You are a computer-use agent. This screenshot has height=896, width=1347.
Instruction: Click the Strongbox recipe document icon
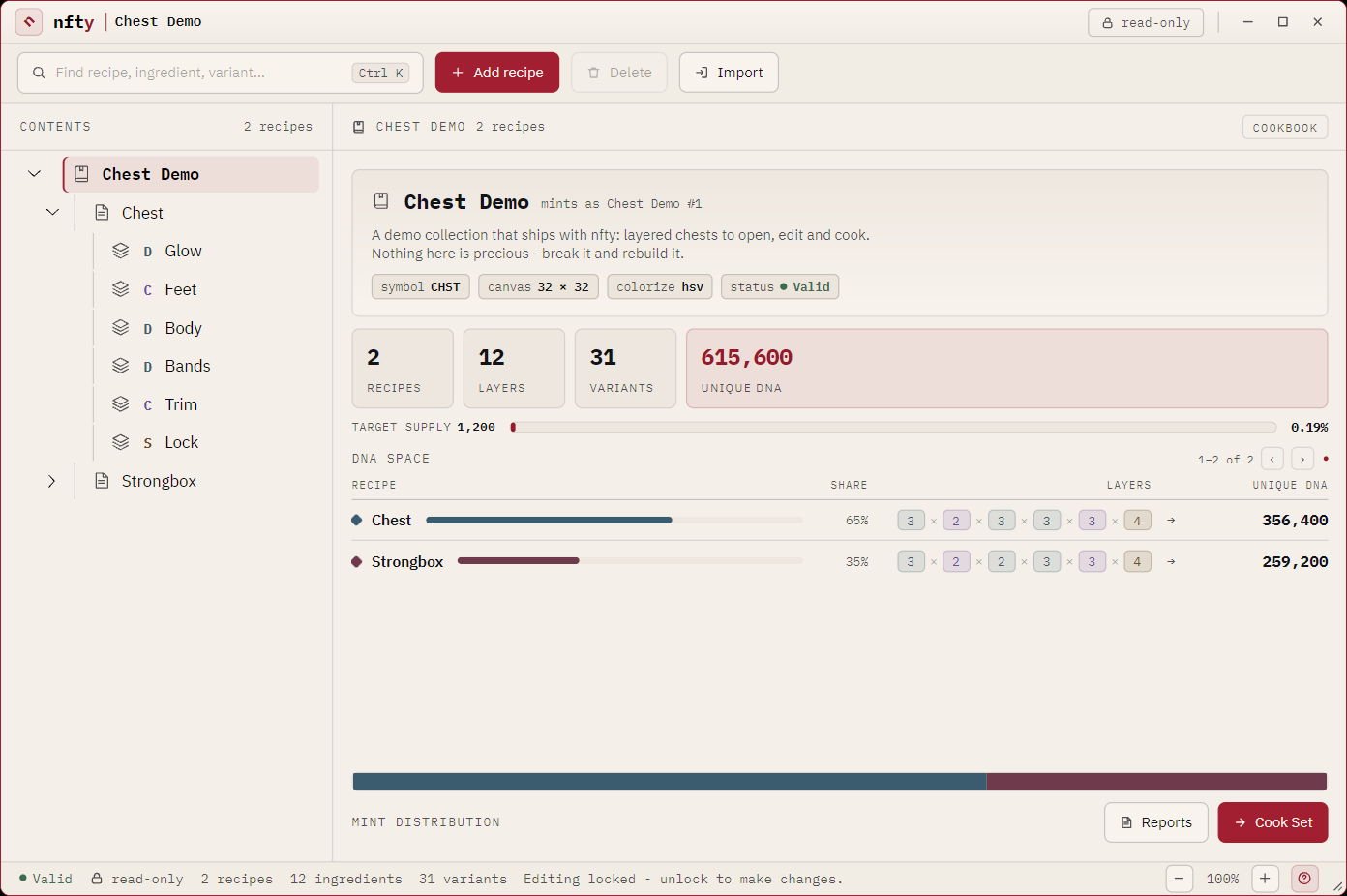pyautogui.click(x=102, y=481)
